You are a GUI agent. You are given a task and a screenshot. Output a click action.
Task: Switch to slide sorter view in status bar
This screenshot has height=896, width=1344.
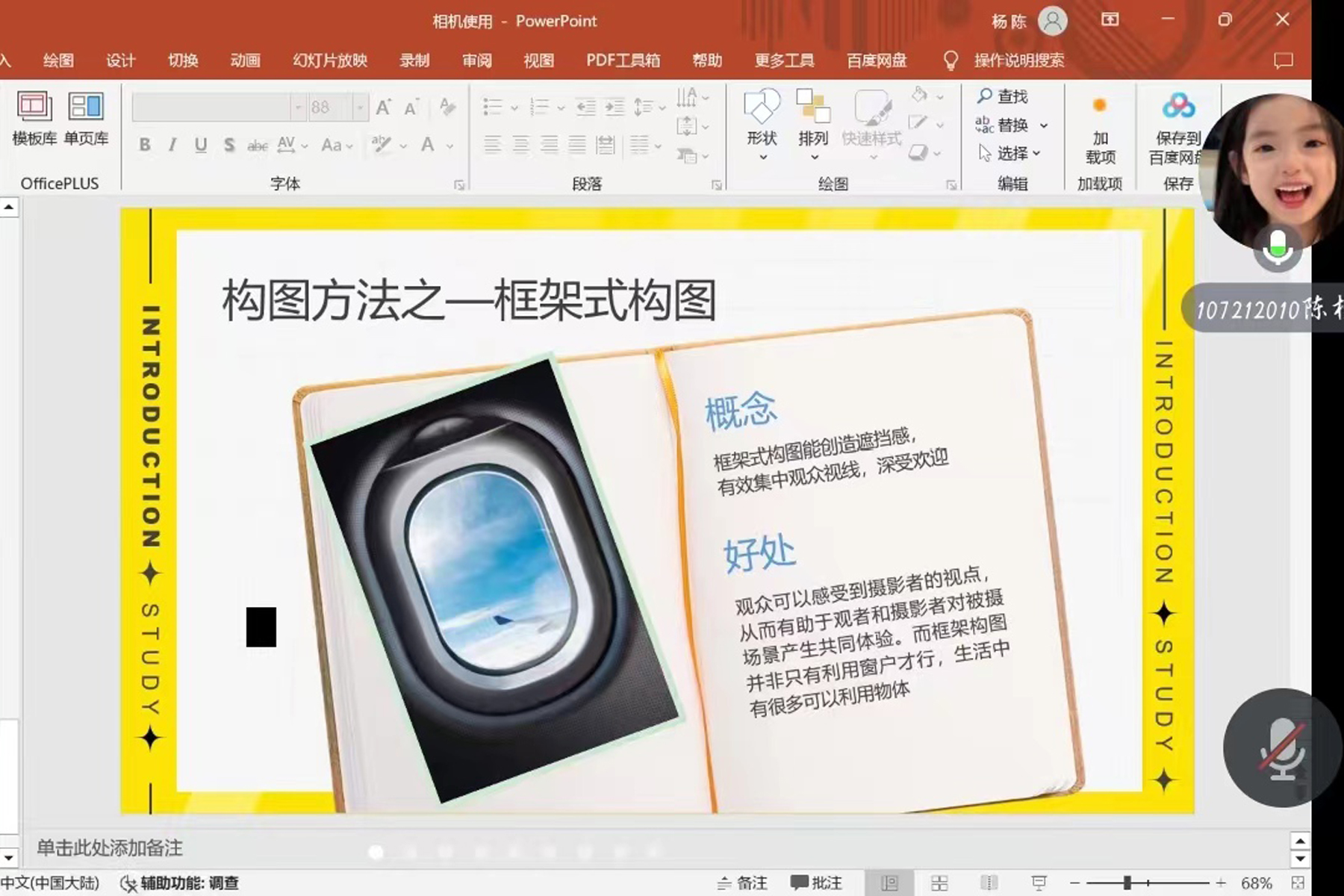[x=939, y=883]
